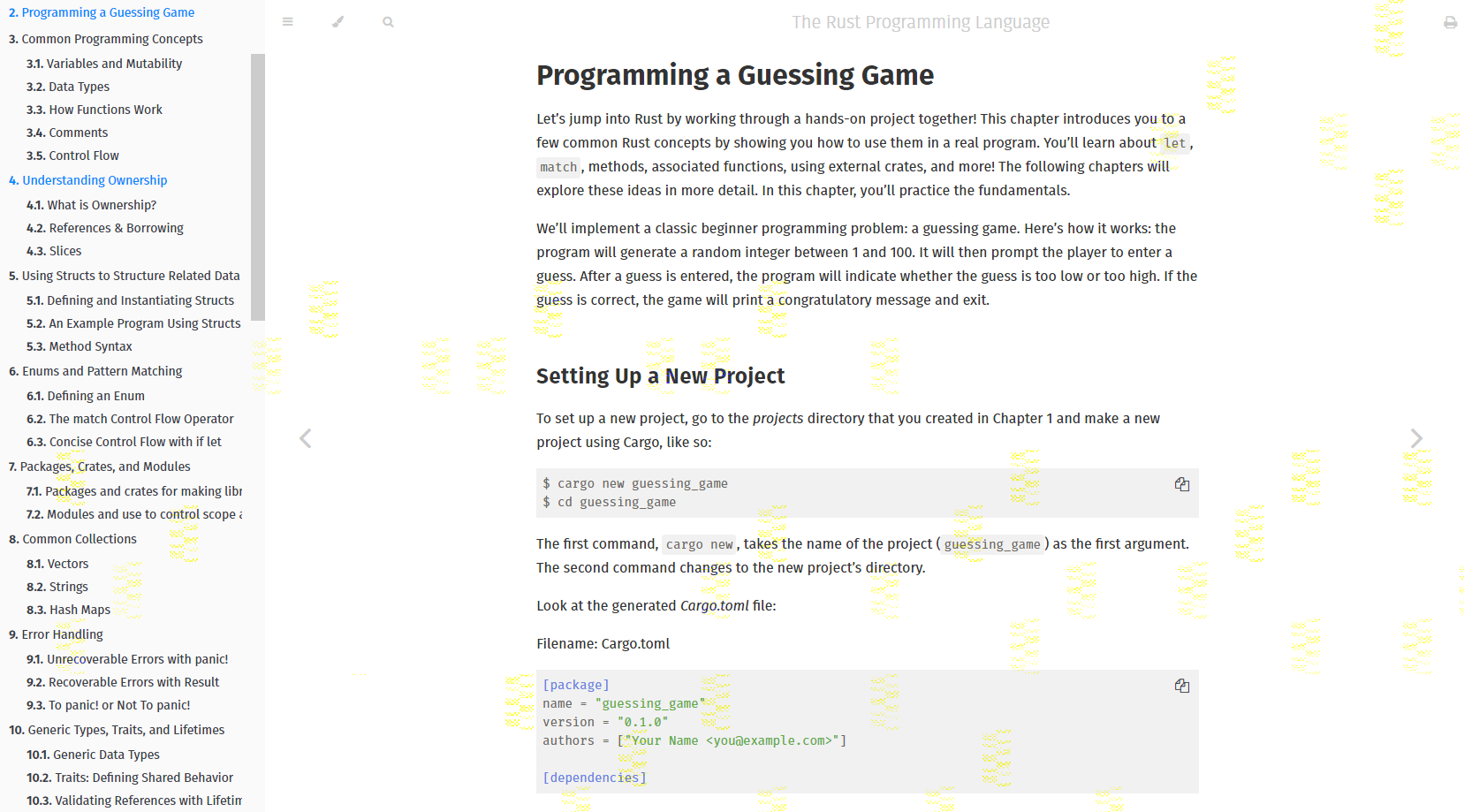Go to 6.1. Defining an Enum
The width and height of the screenshot is (1464, 812).
click(x=86, y=396)
